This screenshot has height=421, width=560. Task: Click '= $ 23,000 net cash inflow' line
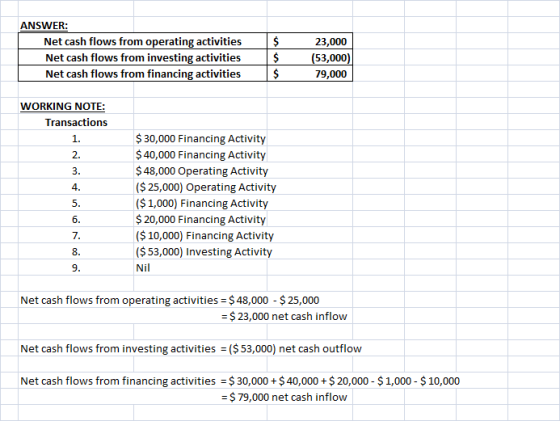(284, 316)
